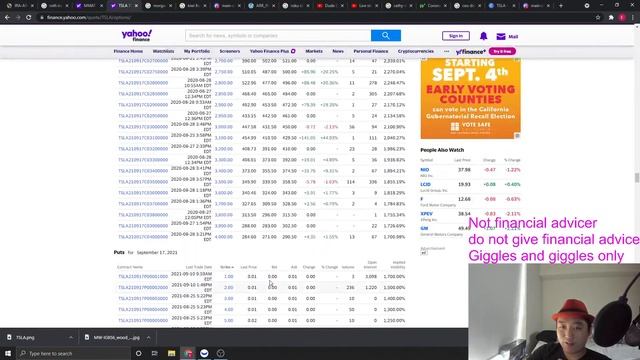Screen dimensions: 640x360
Task: Sort puts by Strike column header
Action: pyautogui.click(x=227, y=267)
